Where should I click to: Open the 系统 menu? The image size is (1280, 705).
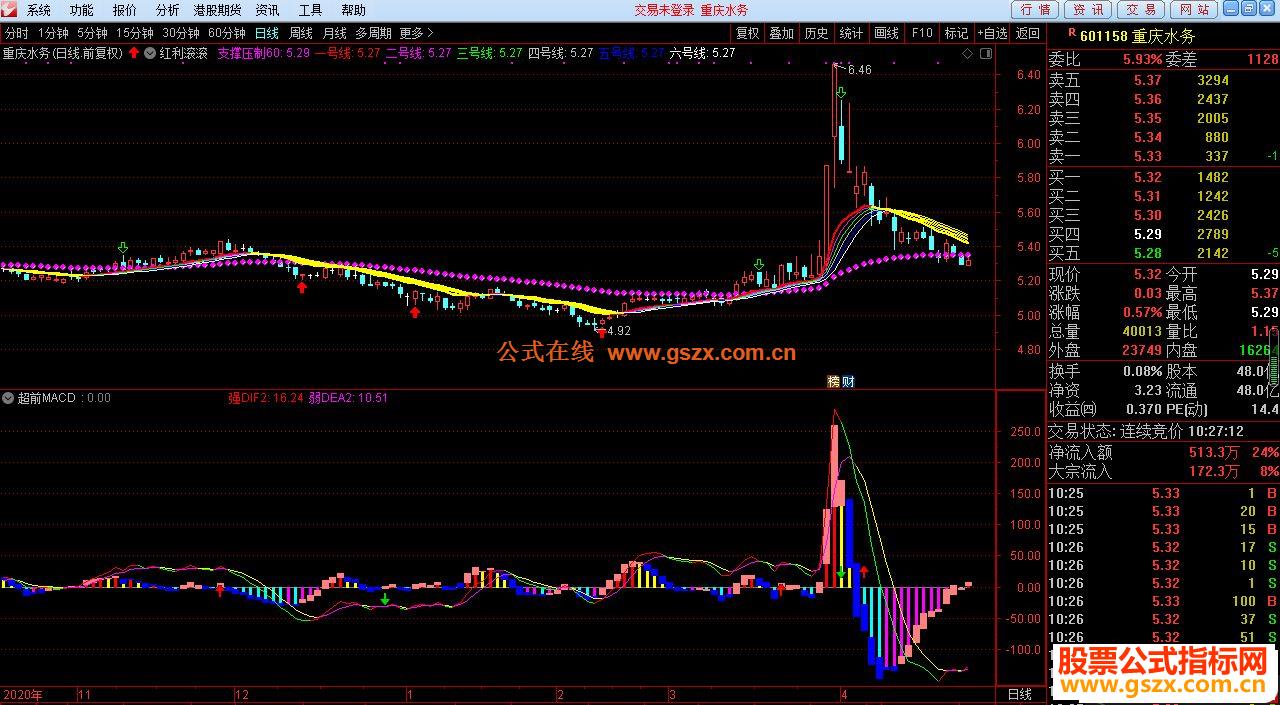[x=39, y=10]
